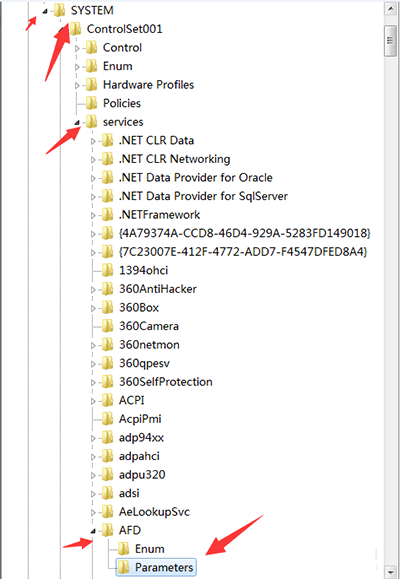Select the {4A79374A-CCD8-46D4-929A-5283FD149018} key
400x579 pixels.
[245, 233]
